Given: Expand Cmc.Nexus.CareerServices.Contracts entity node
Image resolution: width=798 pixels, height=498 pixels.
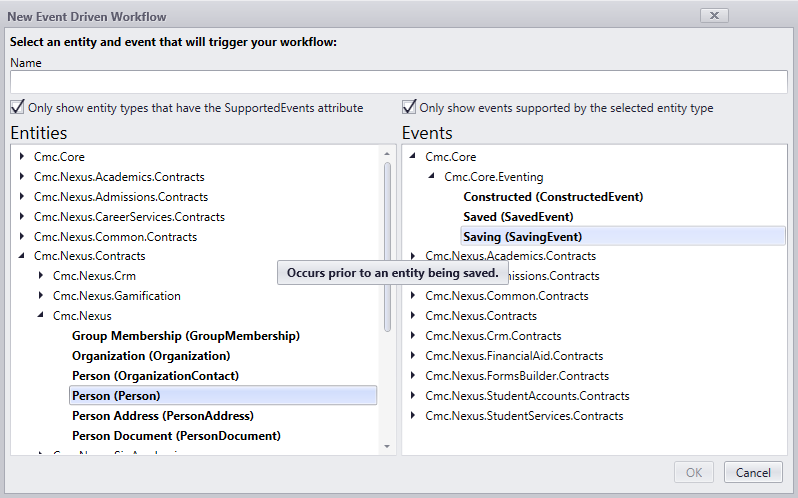Looking at the screenshot, I should pos(22,217).
